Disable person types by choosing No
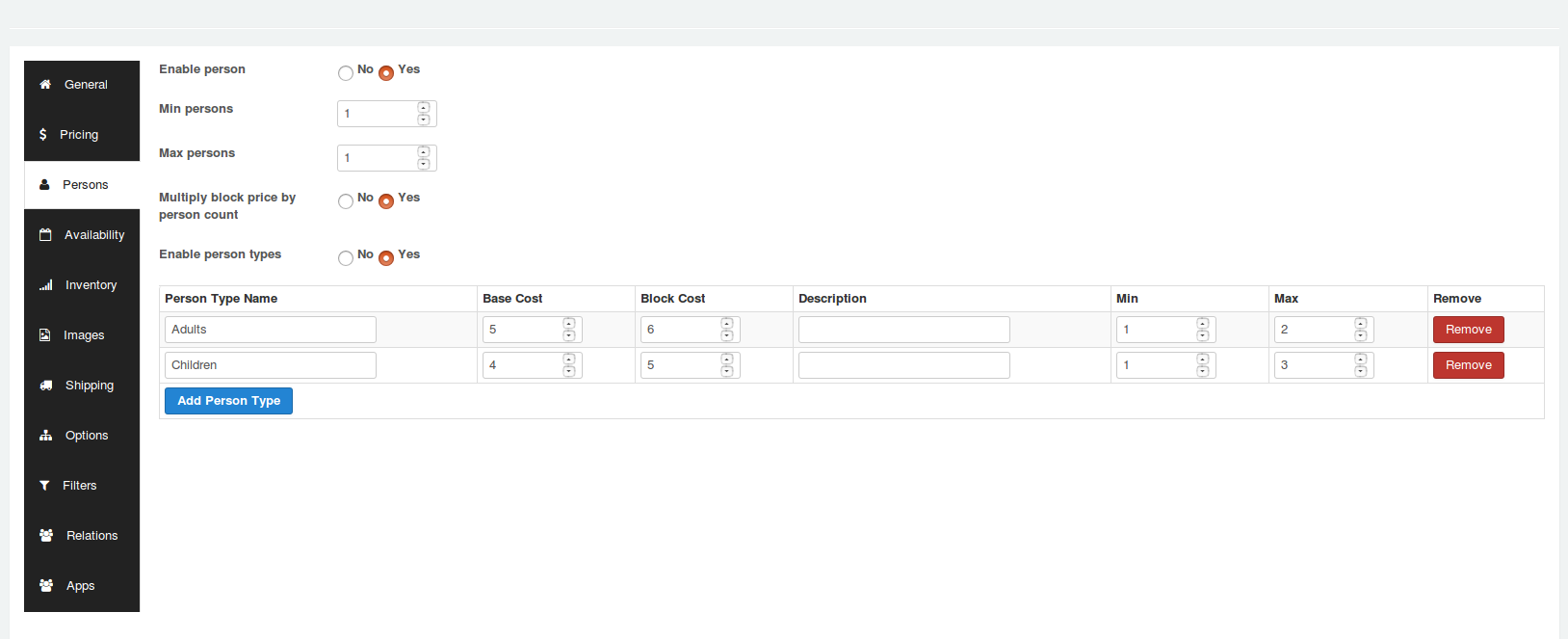 346,258
